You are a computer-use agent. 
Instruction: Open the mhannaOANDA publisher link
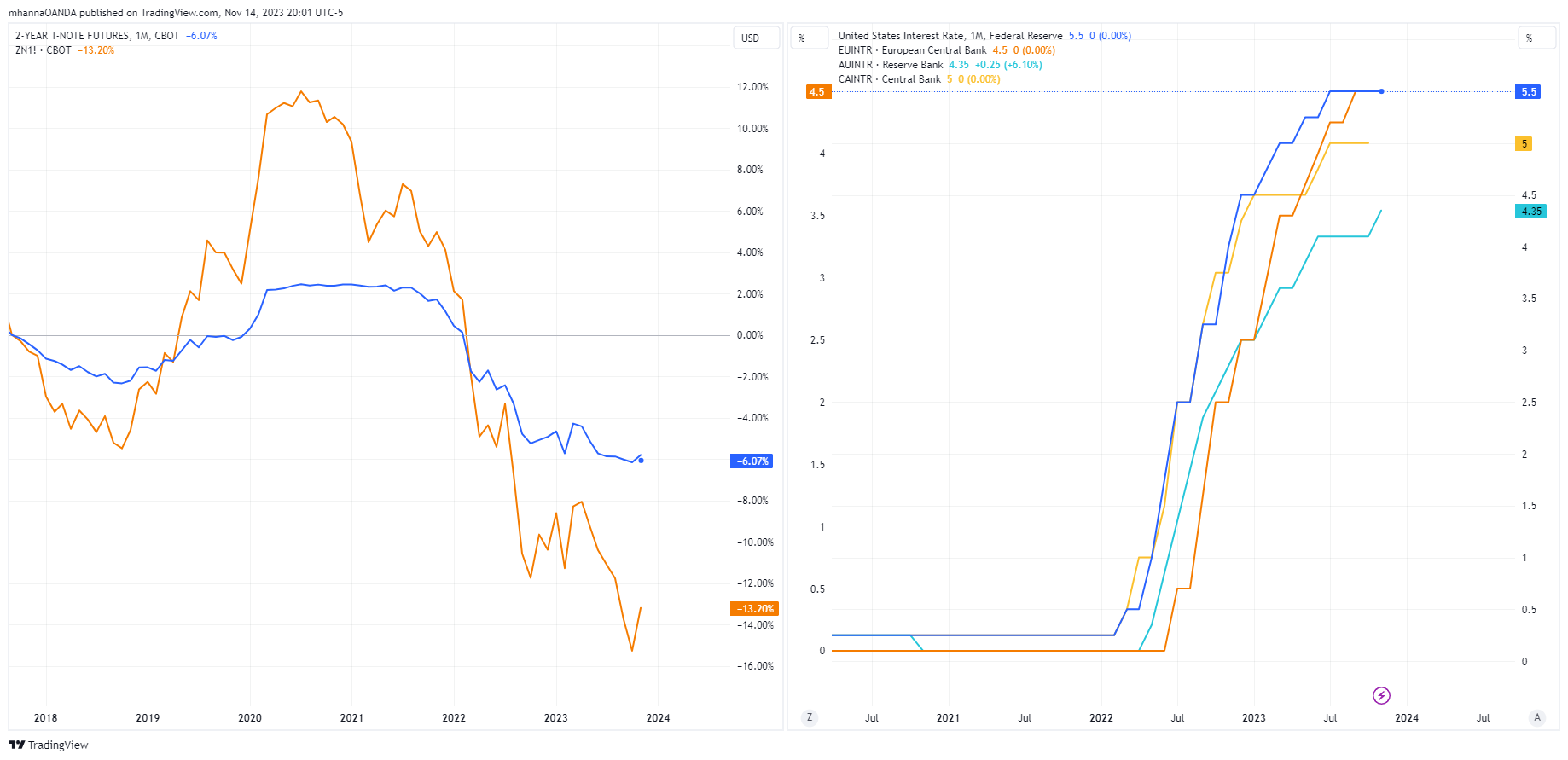40,12
